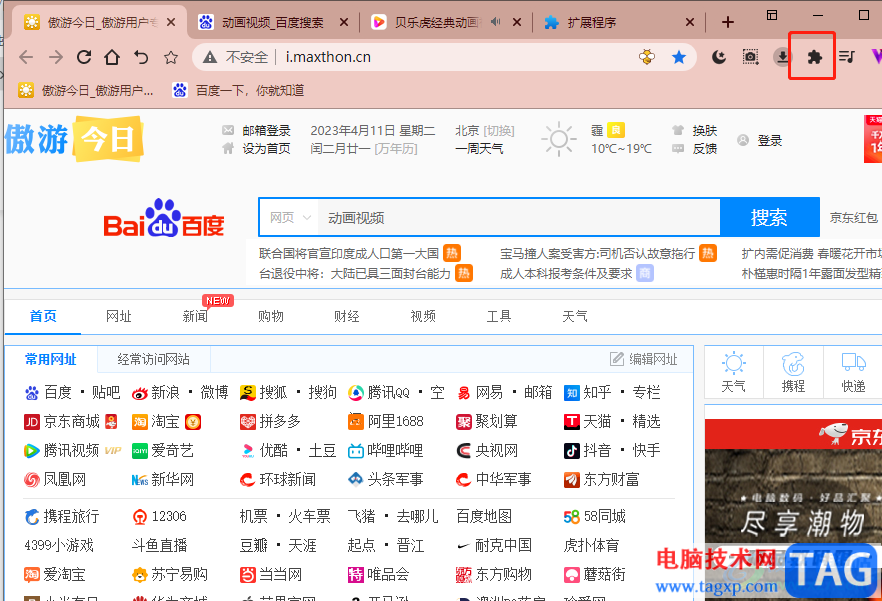
Task: Click the not-secure warning icon
Action: [210, 57]
